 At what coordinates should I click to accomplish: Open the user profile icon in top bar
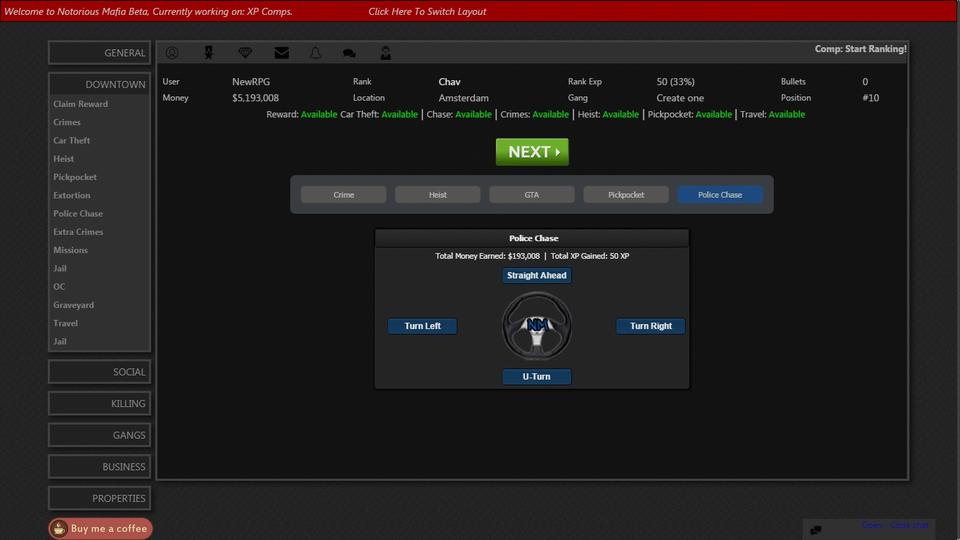tap(172, 53)
